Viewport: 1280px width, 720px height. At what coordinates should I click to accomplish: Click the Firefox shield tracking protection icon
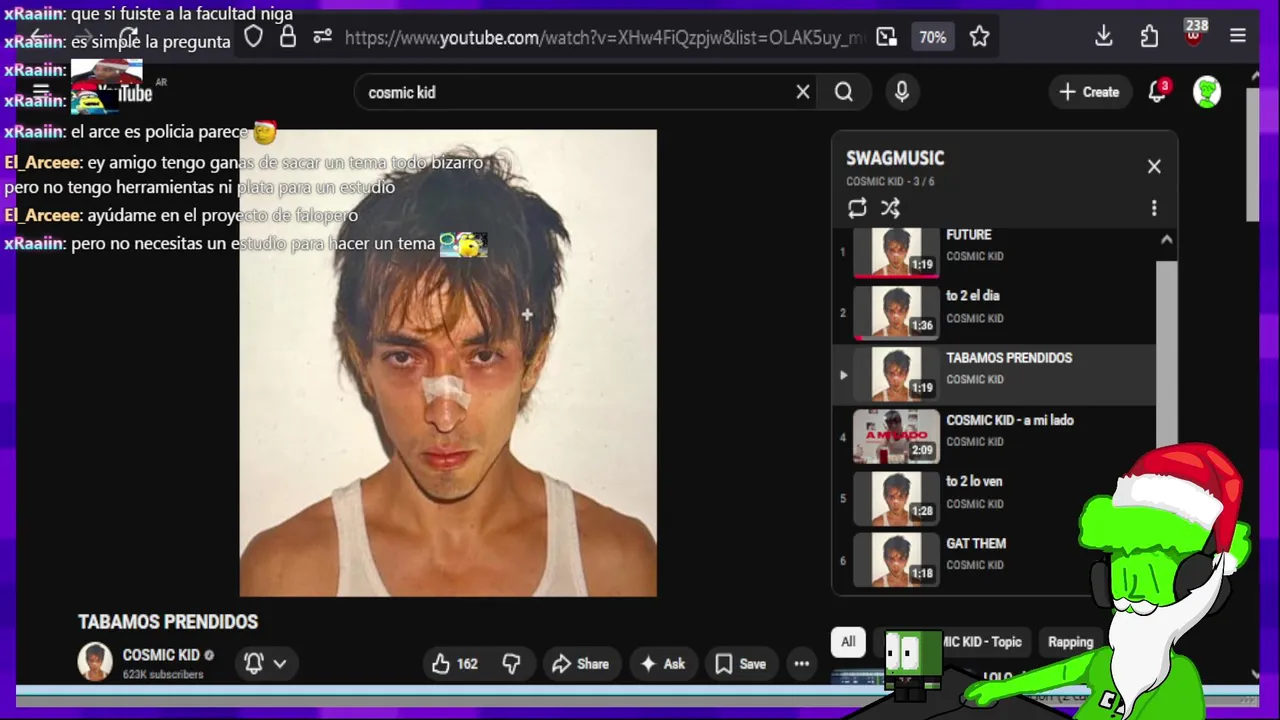(x=254, y=37)
